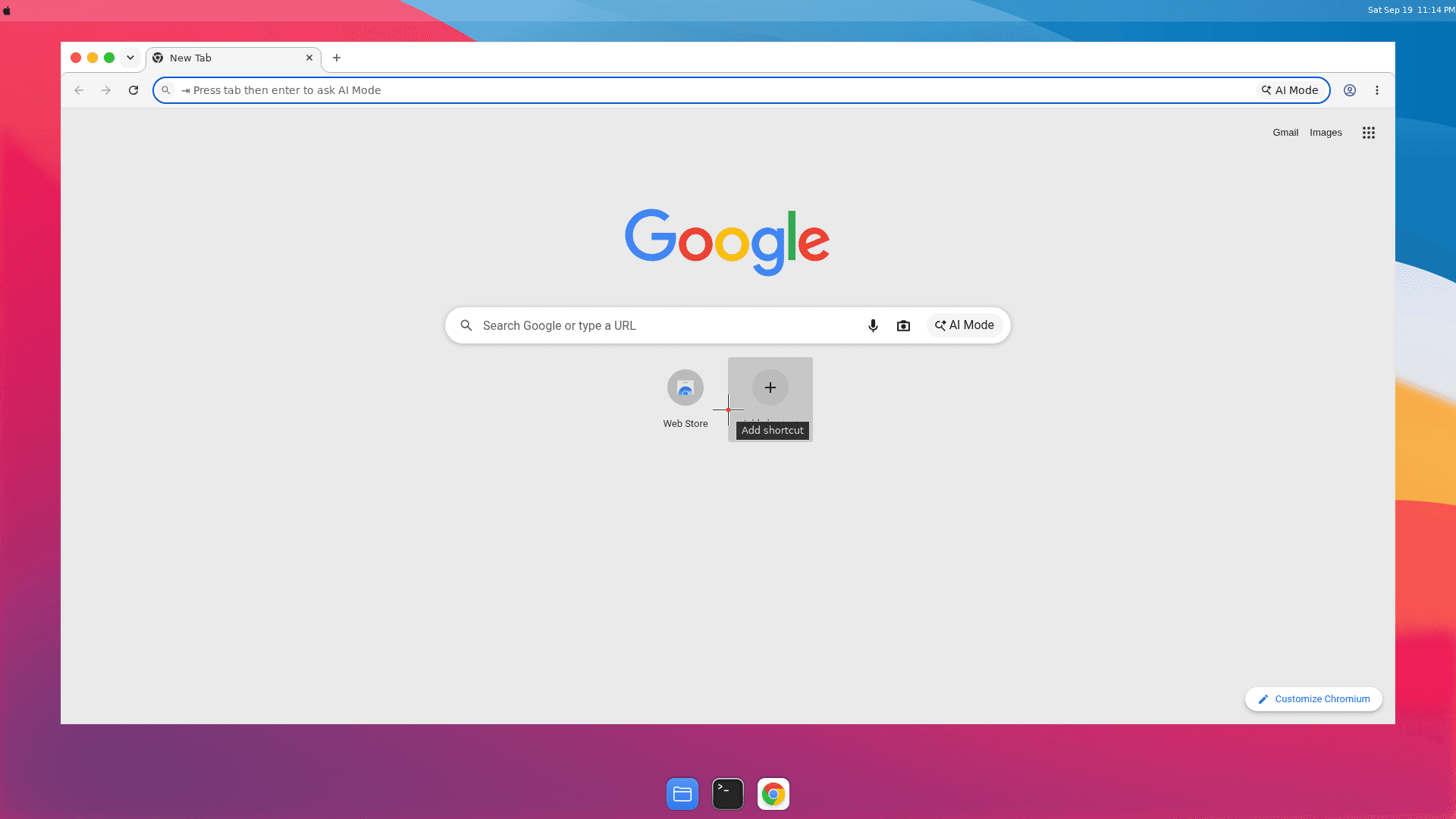Click the reload page icon

[133, 90]
